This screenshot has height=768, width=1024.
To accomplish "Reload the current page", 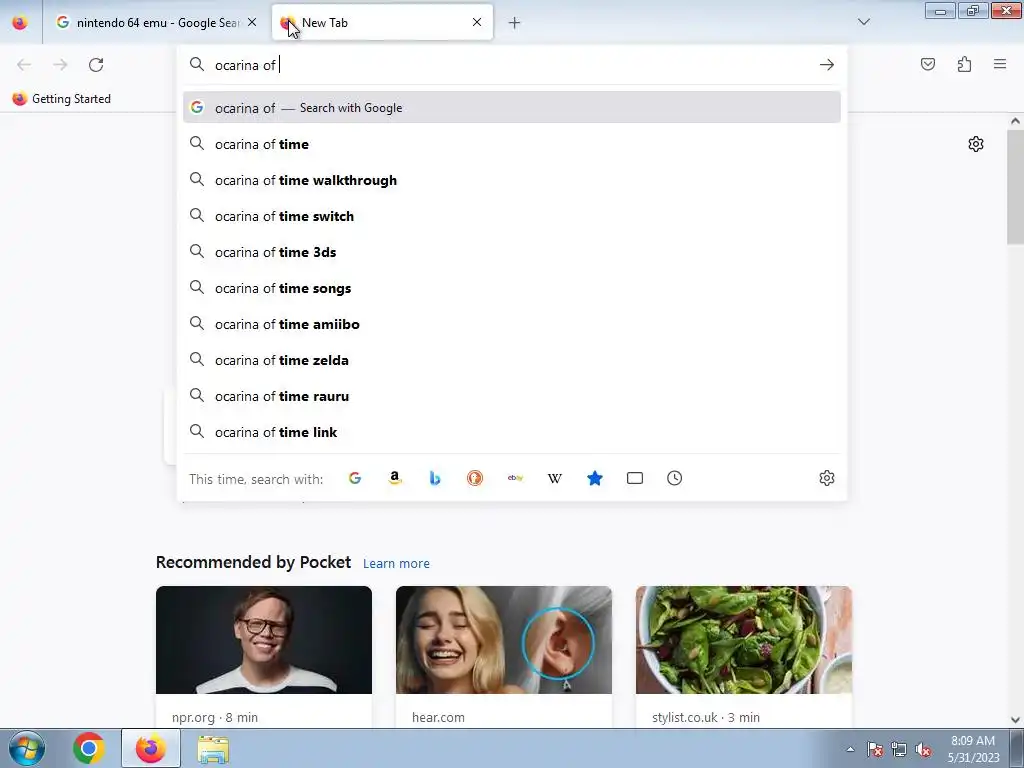I will pyautogui.click(x=96, y=65).
